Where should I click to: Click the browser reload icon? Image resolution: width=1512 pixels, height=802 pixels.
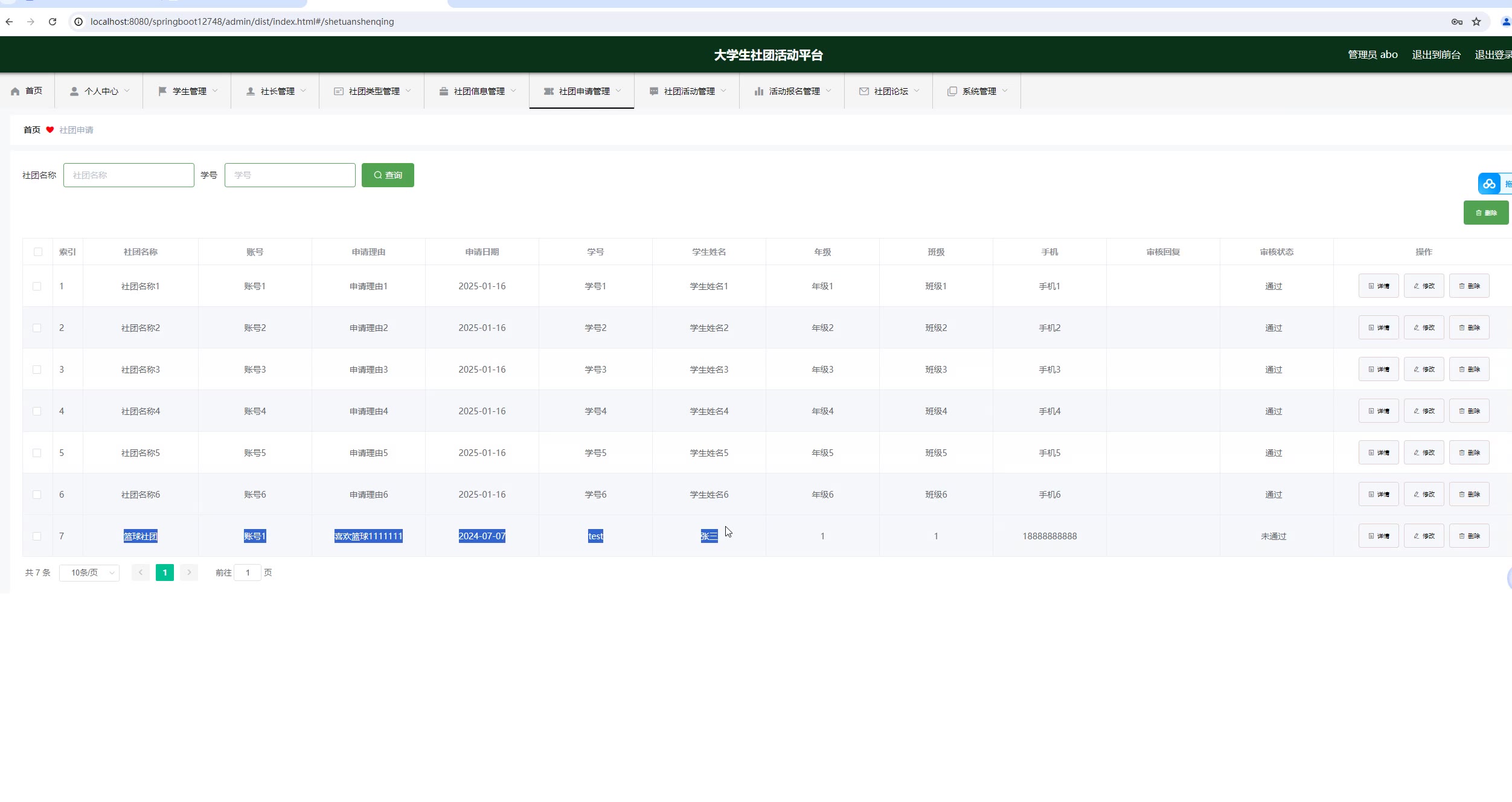pyautogui.click(x=53, y=22)
